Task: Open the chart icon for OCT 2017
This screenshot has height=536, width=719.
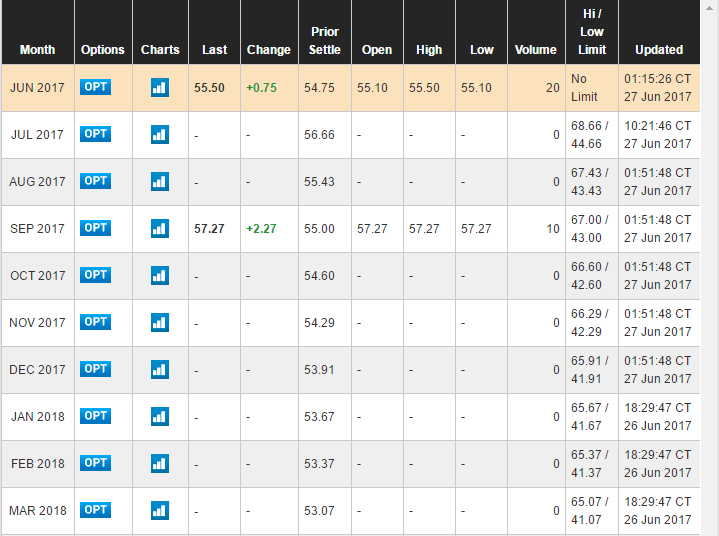Action: (160, 276)
